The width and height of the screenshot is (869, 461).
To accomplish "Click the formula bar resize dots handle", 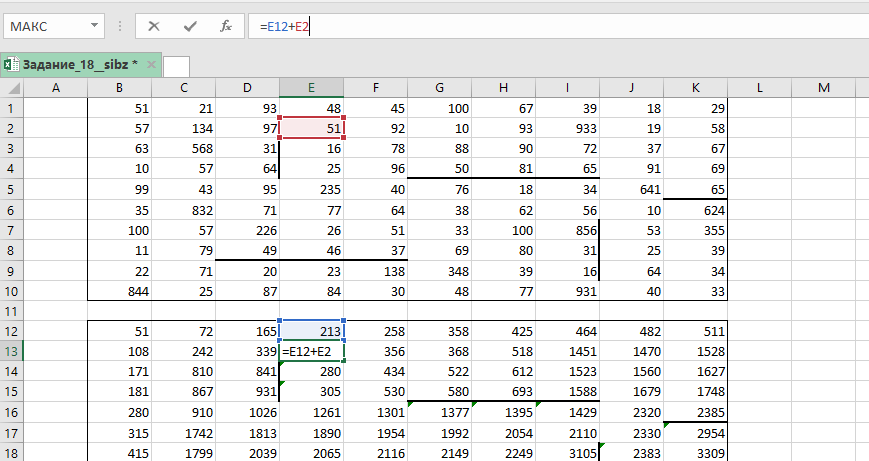I will tap(119, 26).
